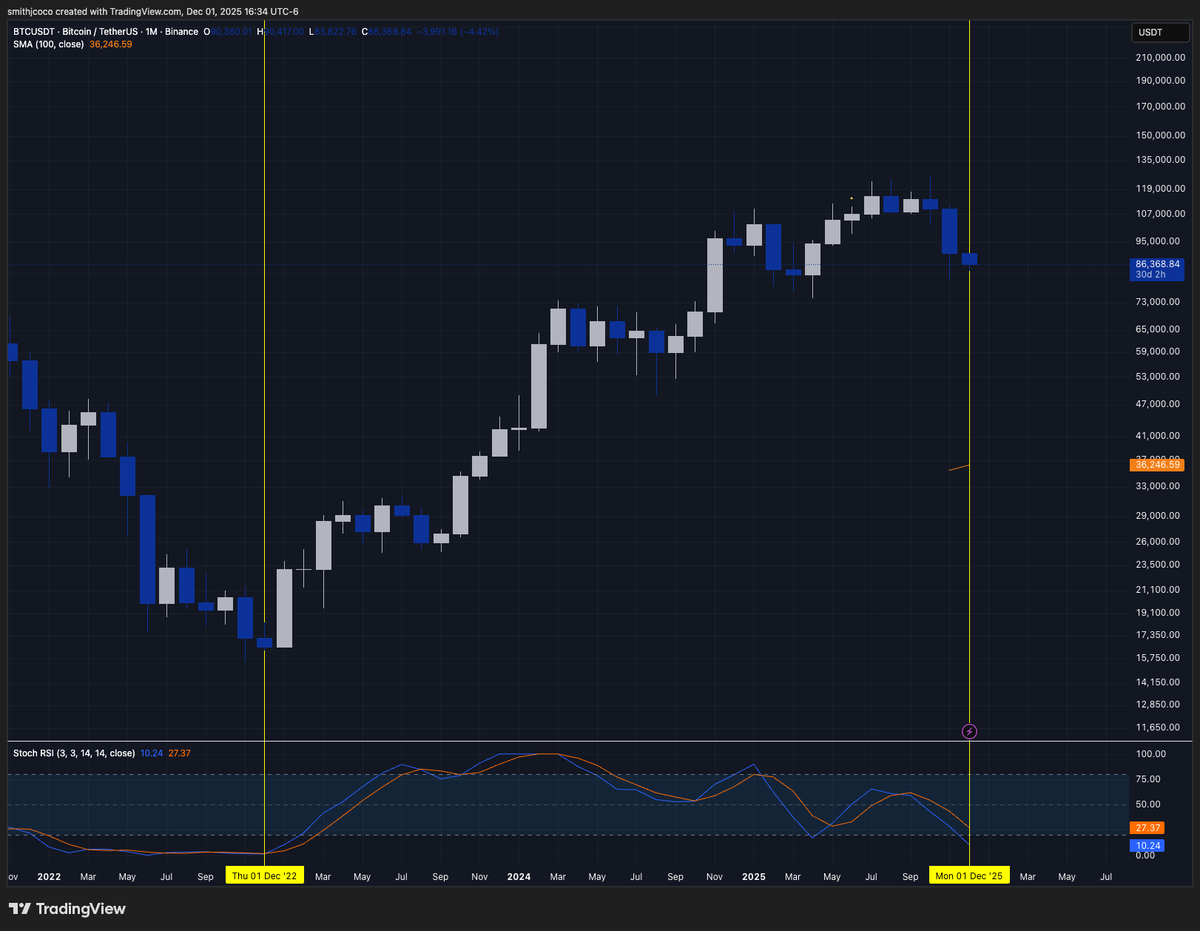1200x931 pixels.
Task: Click the 2024 label on the time axis
Action: pyautogui.click(x=519, y=877)
